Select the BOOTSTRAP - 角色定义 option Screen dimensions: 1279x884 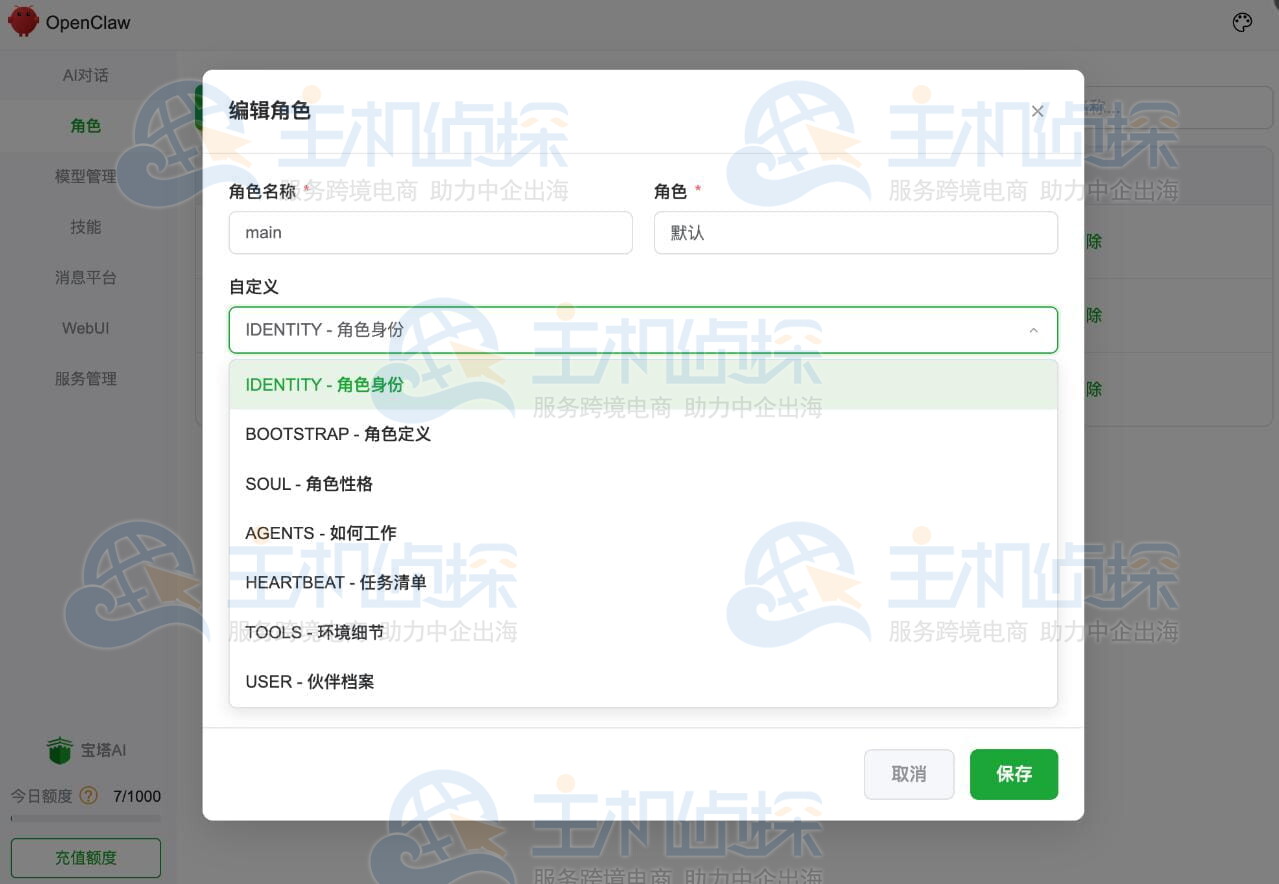[338, 434]
